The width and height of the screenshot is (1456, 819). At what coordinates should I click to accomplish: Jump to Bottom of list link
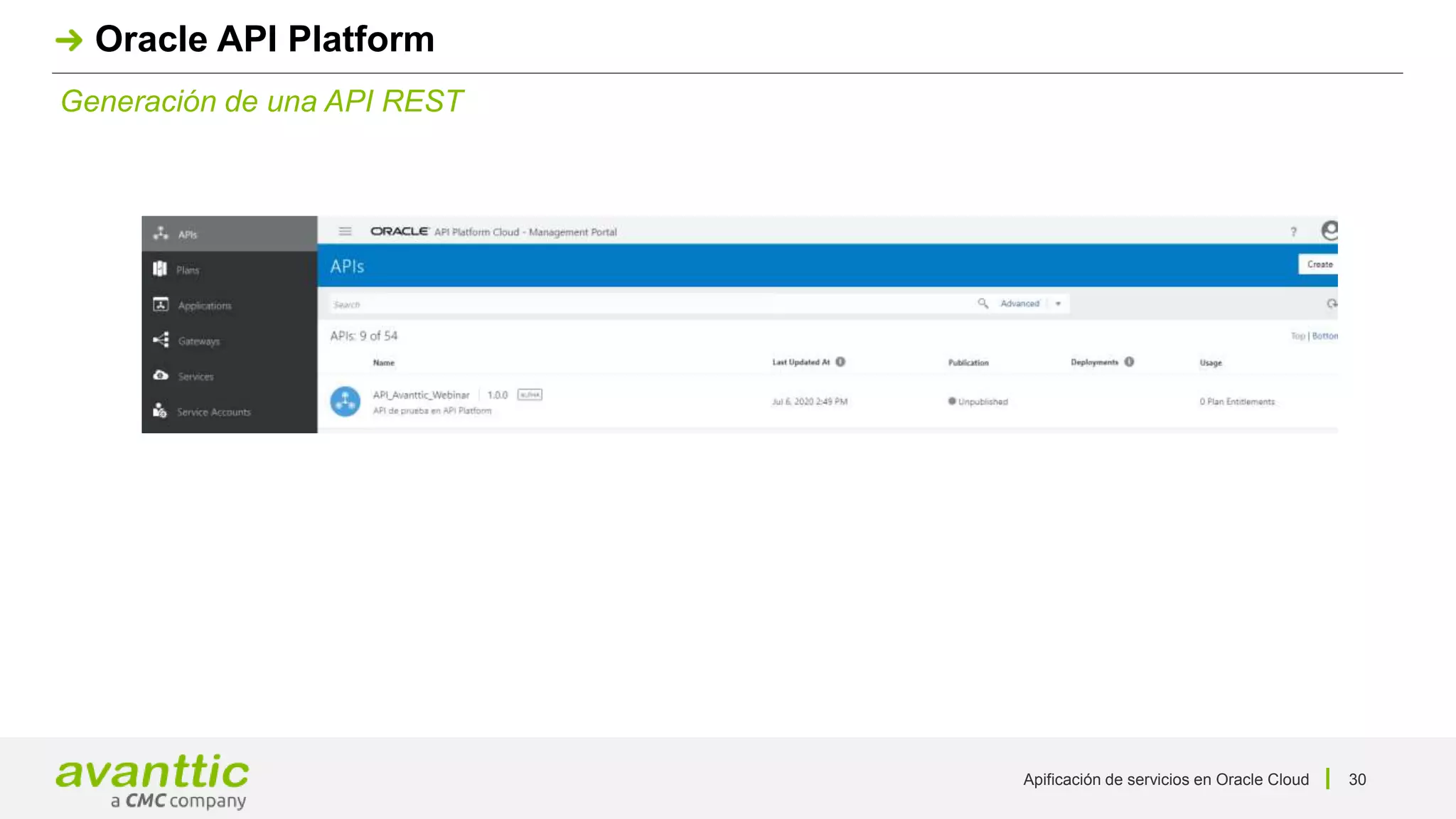tap(1324, 336)
